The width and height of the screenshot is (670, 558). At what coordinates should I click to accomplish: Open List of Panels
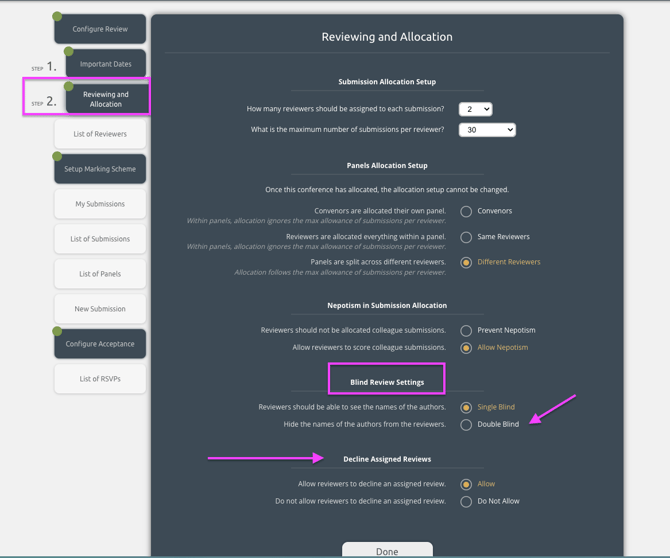(x=100, y=274)
